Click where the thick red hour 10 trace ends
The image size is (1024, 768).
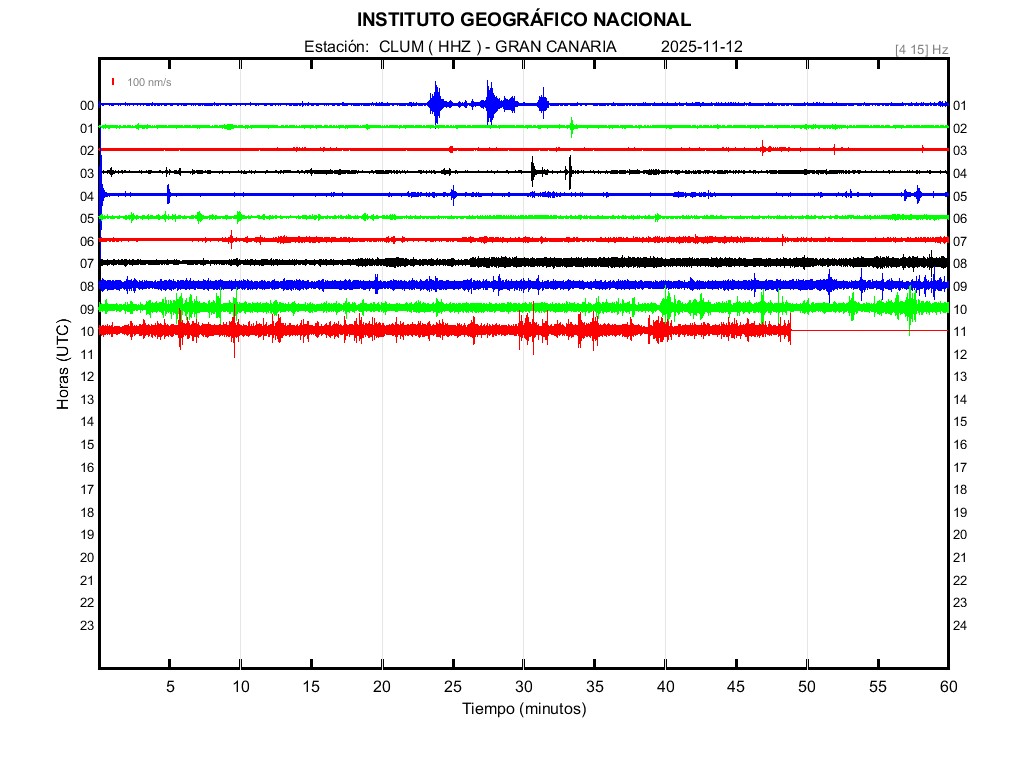pos(790,330)
